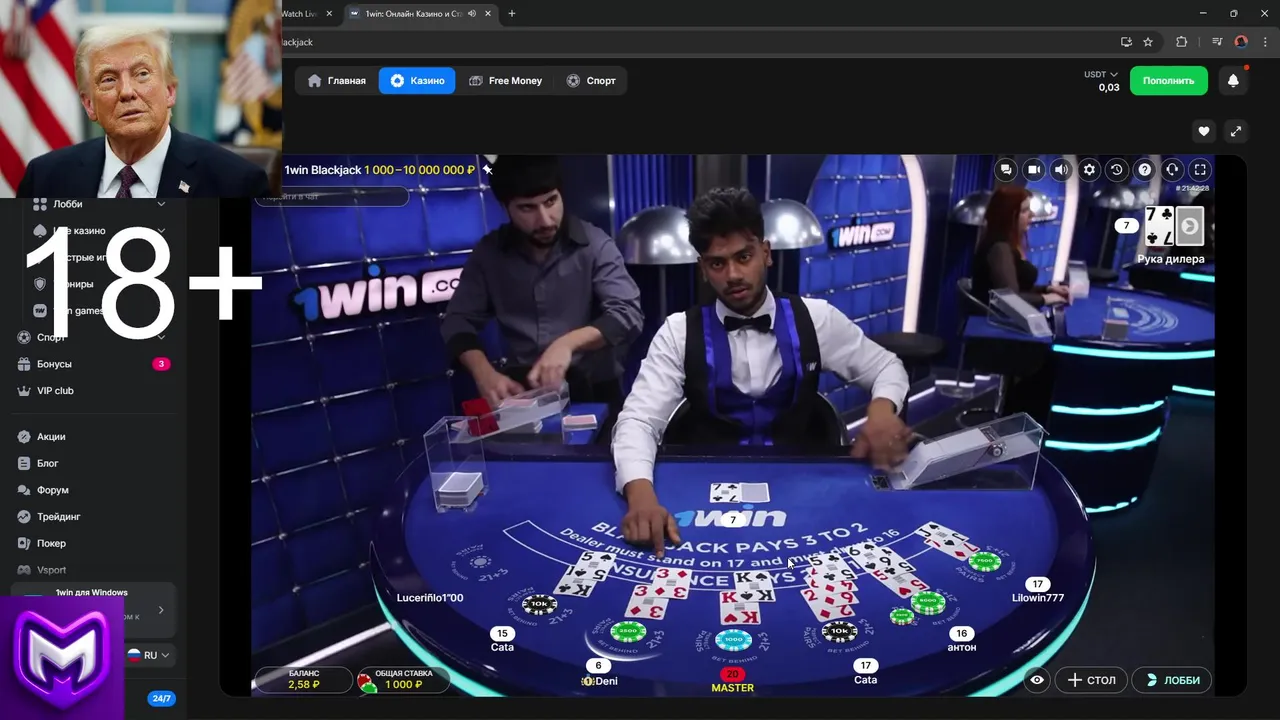Screen dimensions: 1280x720
Task: Open the Free Money tab
Action: click(x=505, y=81)
